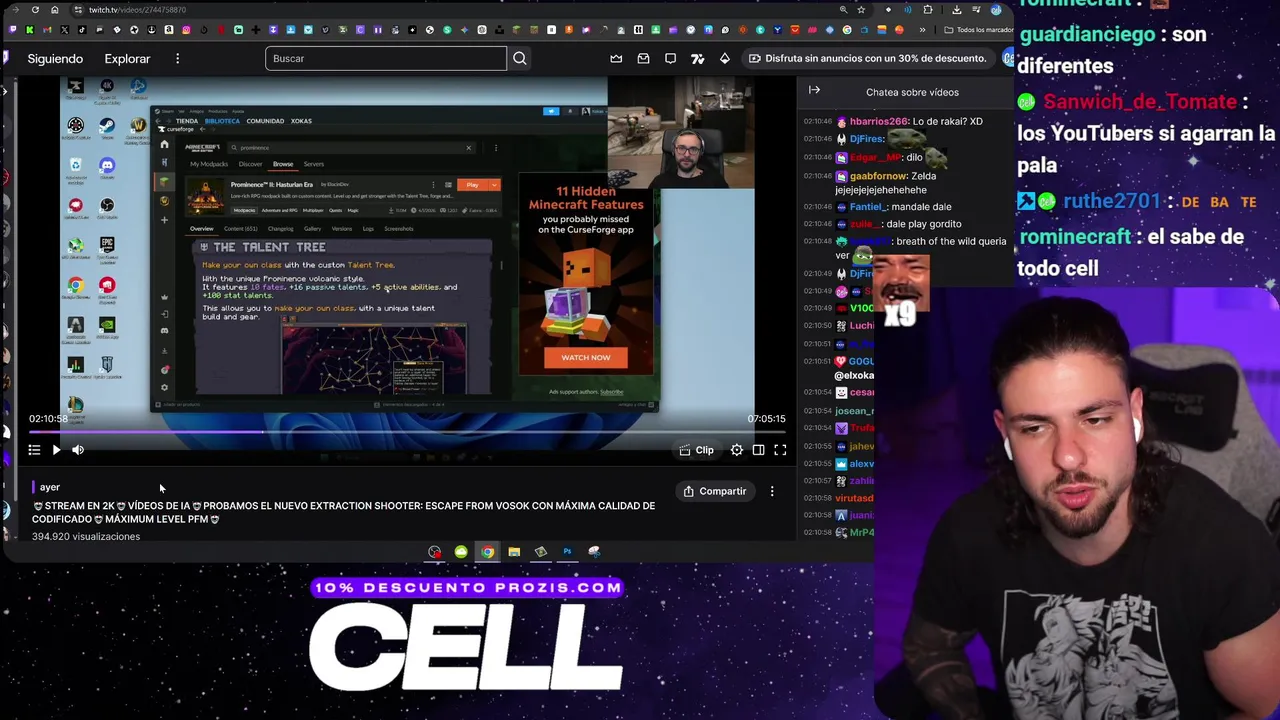Focus the Buscar search field

click(386, 58)
